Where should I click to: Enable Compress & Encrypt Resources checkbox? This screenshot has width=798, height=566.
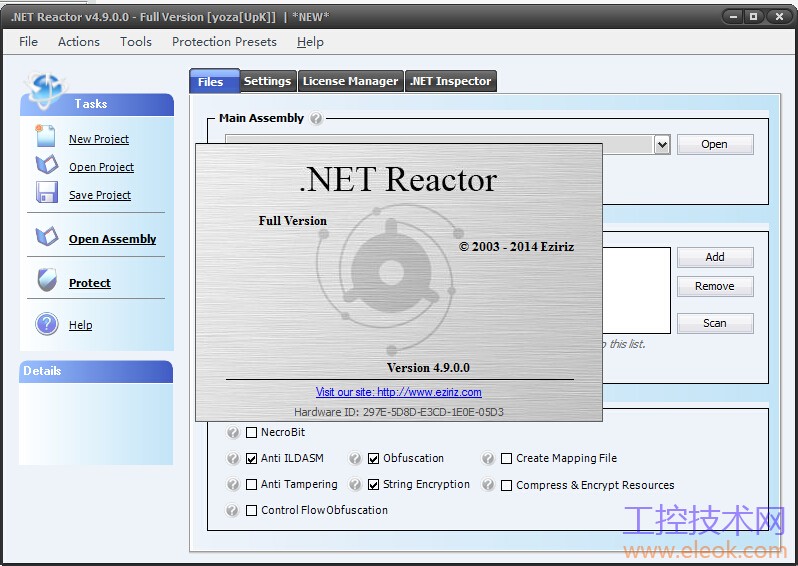[506, 486]
